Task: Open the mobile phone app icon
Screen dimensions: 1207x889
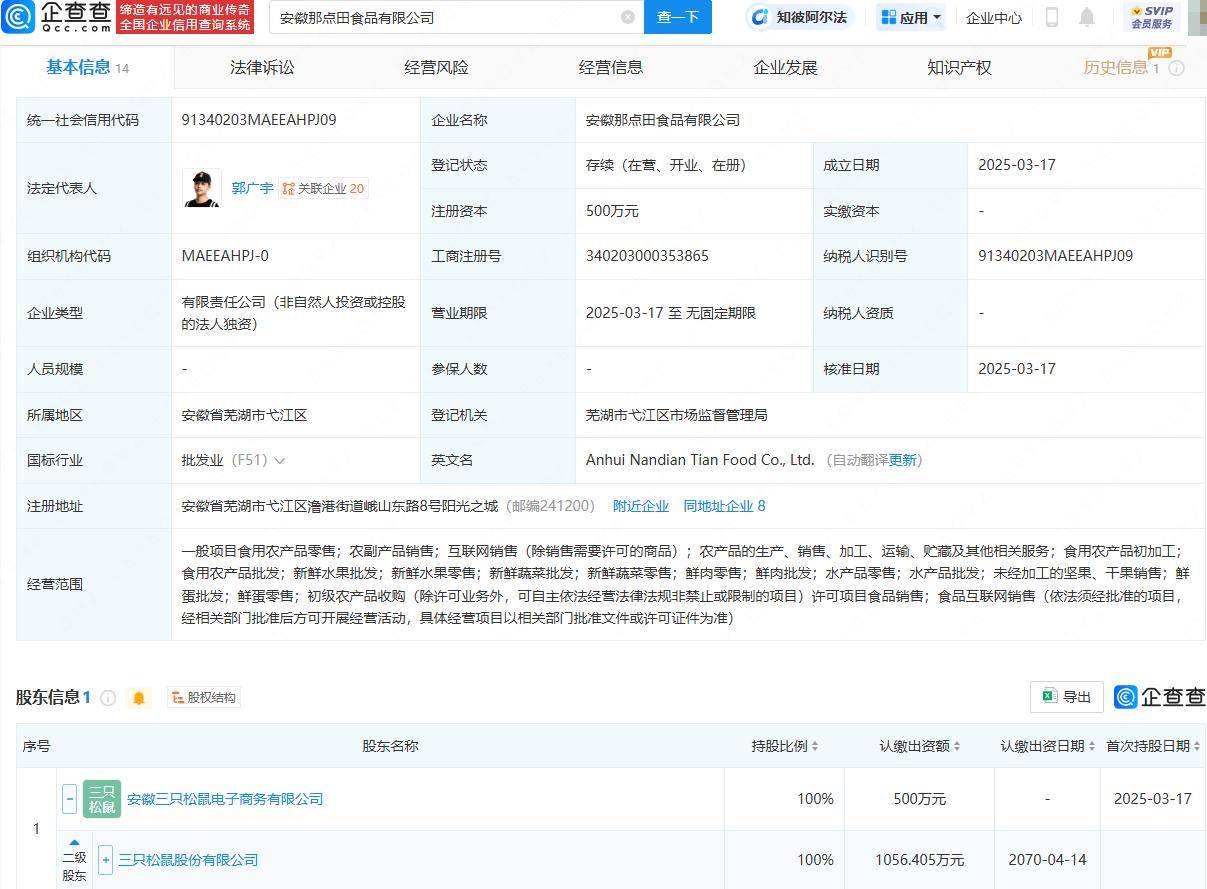Action: [1052, 17]
